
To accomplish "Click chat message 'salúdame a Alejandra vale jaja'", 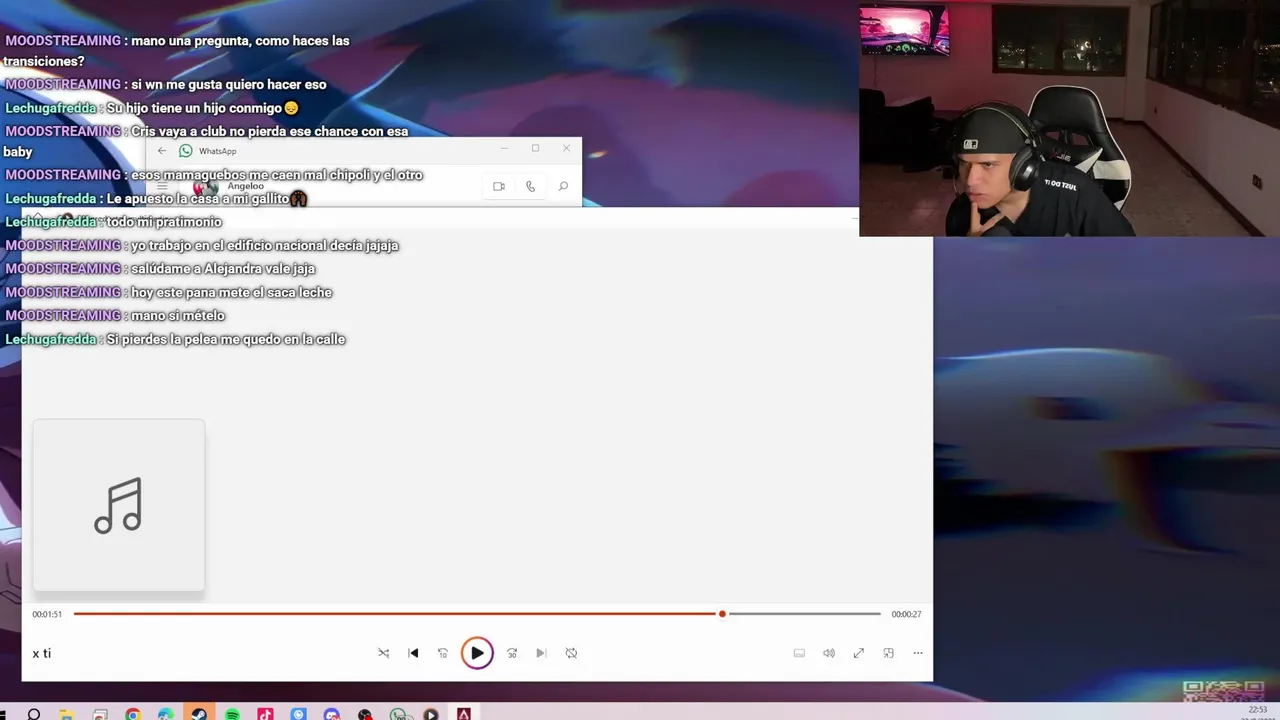I will 223,269.
